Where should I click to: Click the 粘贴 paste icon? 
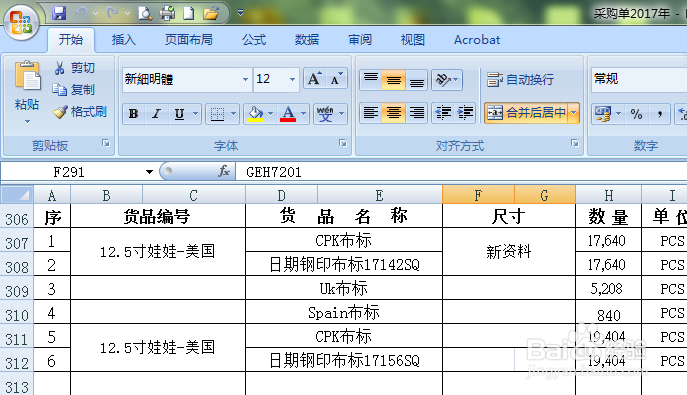pos(27,77)
